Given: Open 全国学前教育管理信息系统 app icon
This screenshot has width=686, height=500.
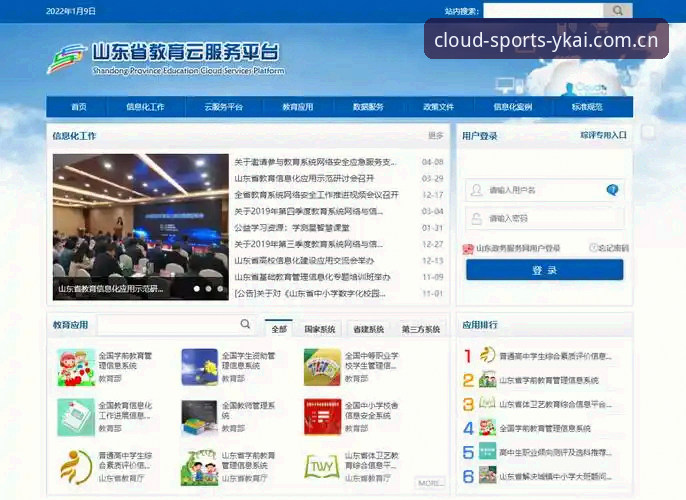Looking at the screenshot, I should click(x=76, y=367).
